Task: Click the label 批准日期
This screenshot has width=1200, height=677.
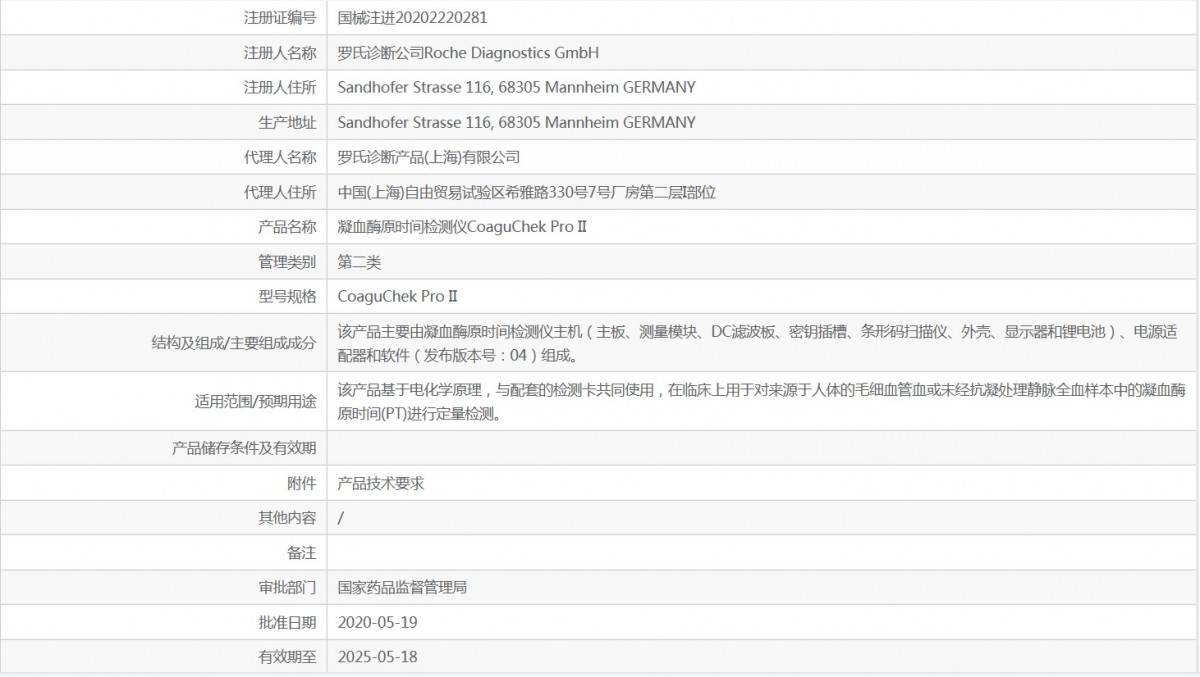Action: (287, 622)
